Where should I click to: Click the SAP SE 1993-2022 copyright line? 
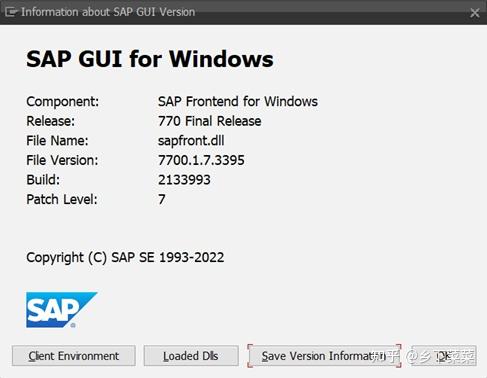[125, 258]
